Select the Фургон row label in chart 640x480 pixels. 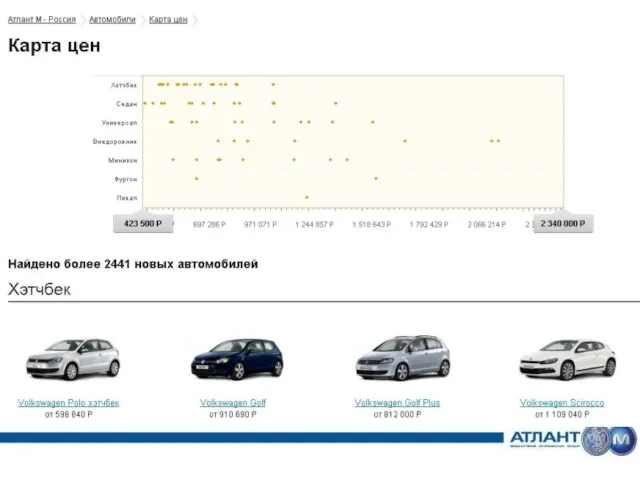click(x=125, y=179)
